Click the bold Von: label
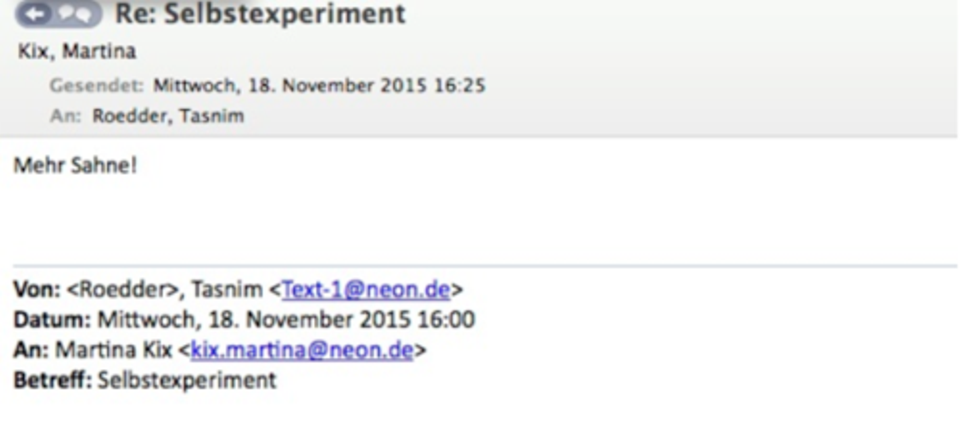960x424 pixels. click(37, 289)
